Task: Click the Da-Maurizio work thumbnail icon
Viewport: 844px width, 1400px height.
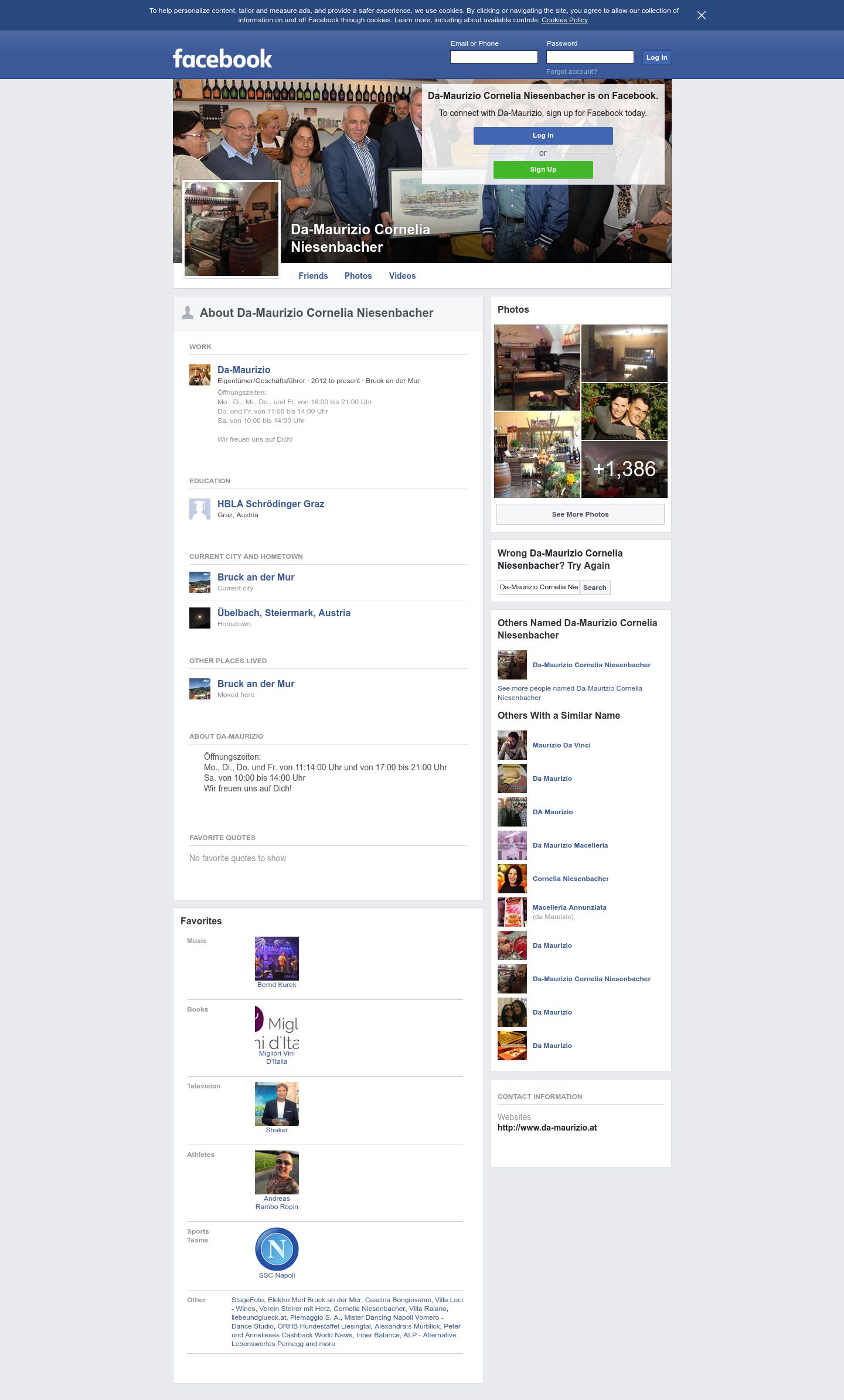Action: pos(200,375)
